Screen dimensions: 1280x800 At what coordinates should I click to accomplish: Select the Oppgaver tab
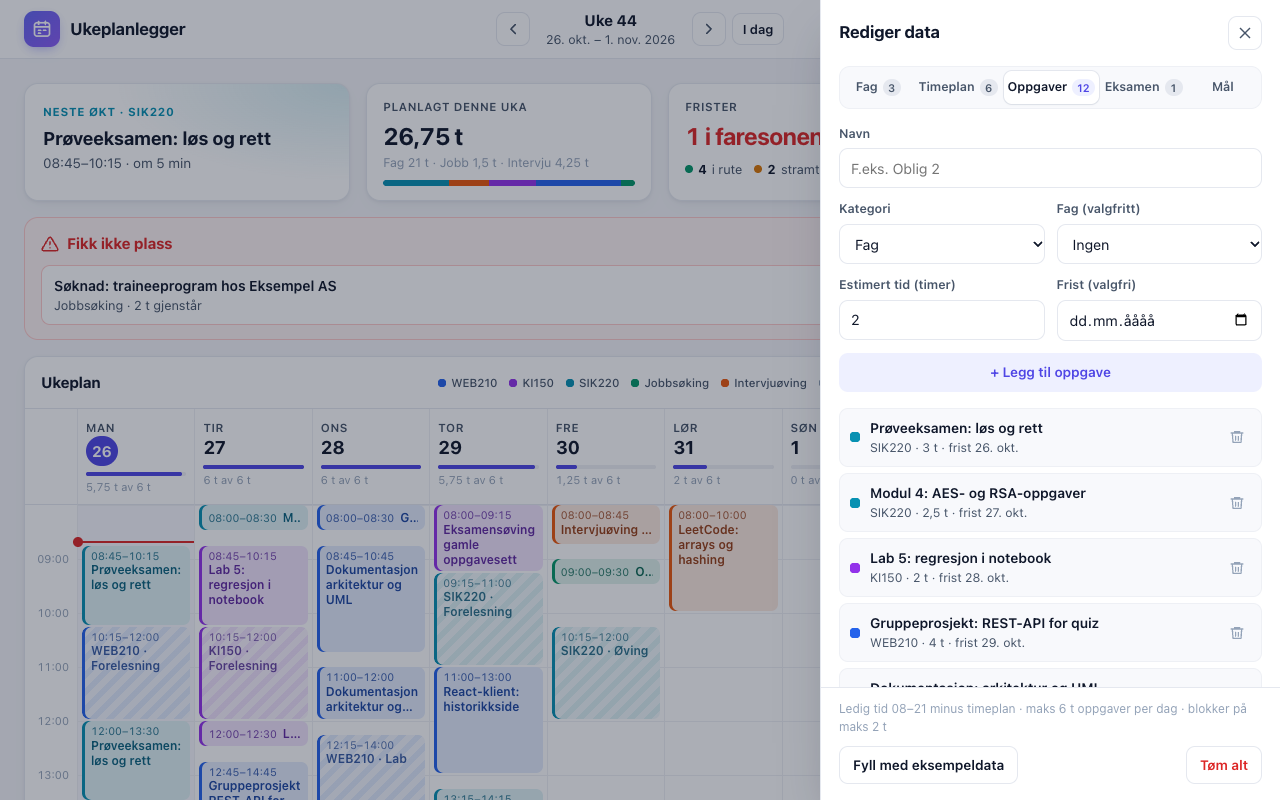[1050, 87]
